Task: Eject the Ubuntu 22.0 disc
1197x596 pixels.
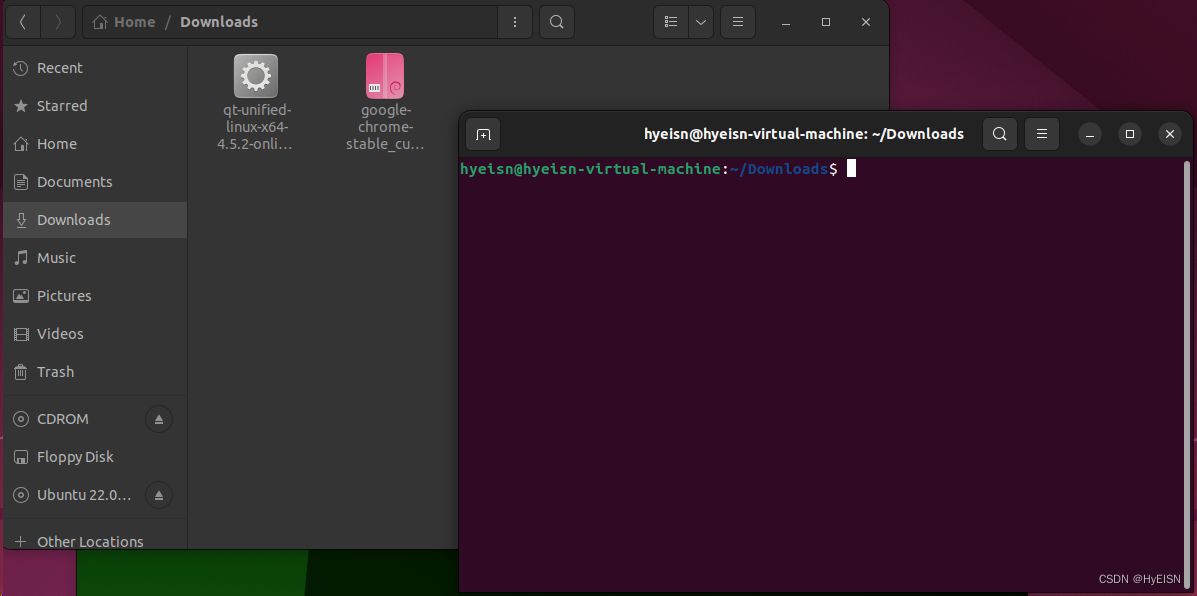Action: (x=158, y=494)
